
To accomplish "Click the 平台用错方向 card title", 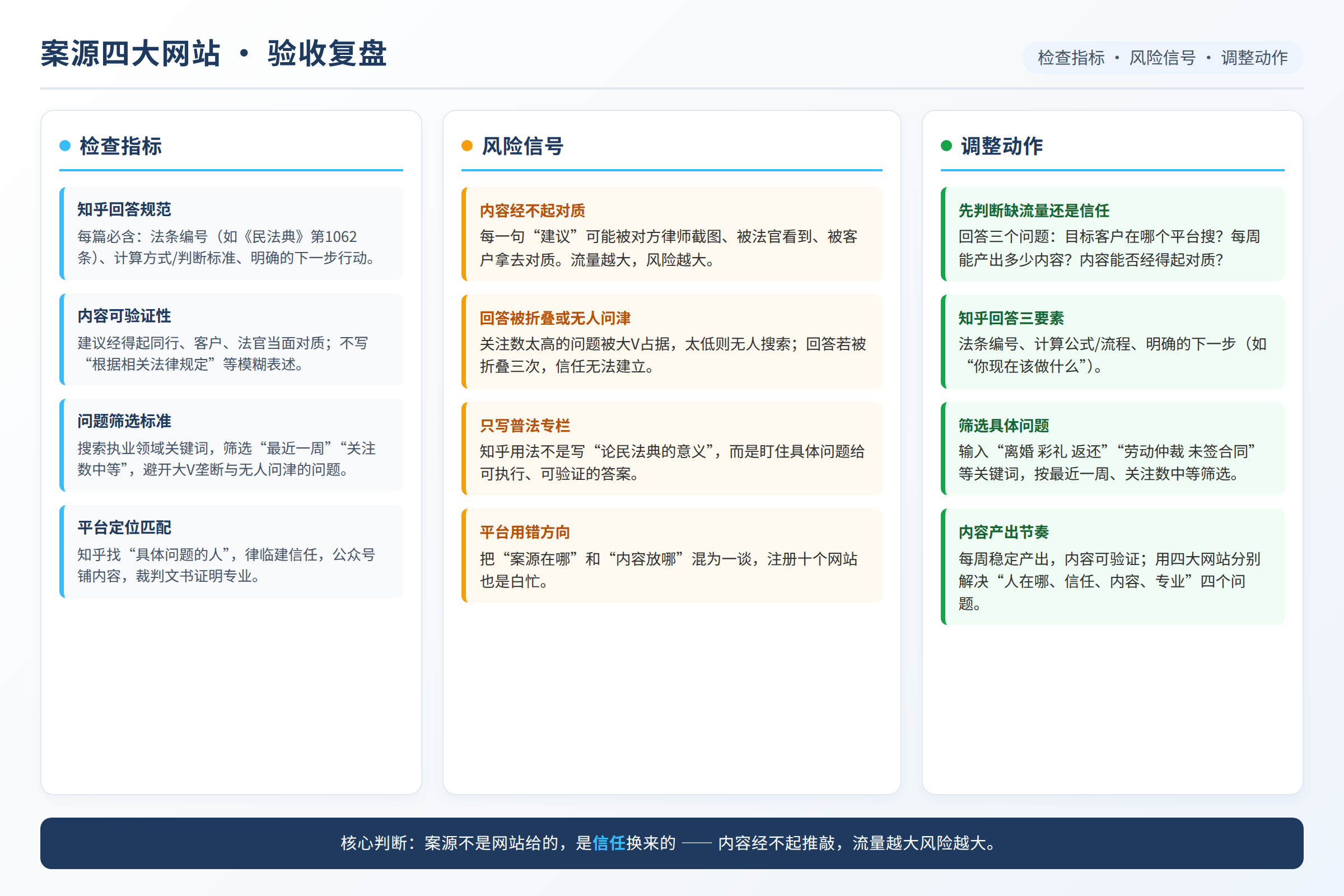I will (x=525, y=533).
